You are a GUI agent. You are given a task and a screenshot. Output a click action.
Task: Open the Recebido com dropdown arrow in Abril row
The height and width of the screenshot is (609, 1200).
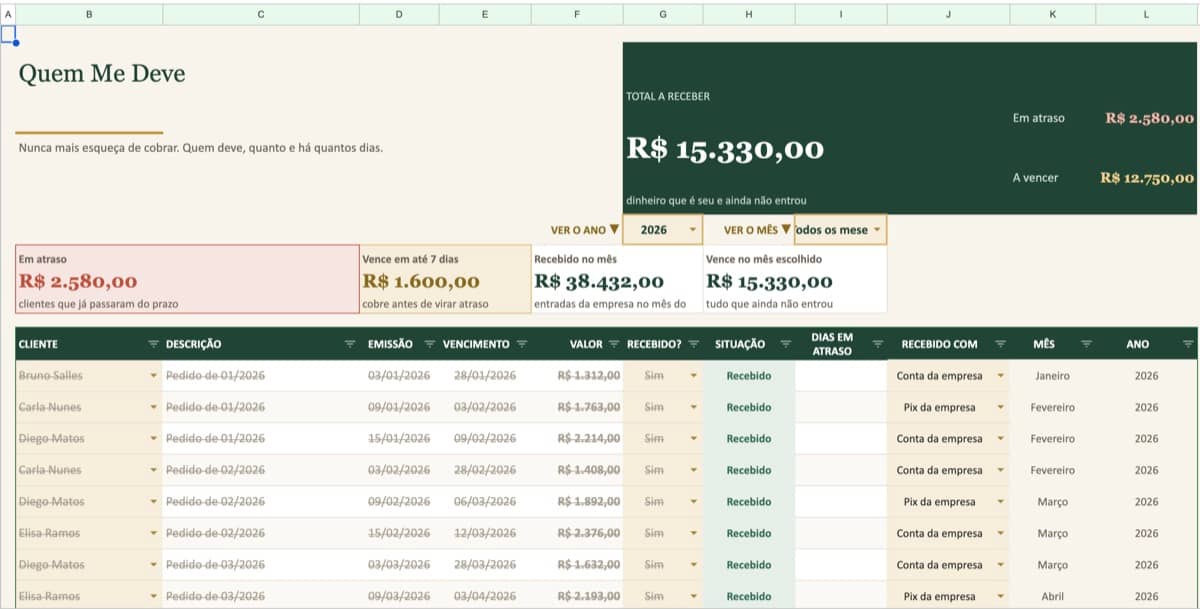click(x=1000, y=597)
